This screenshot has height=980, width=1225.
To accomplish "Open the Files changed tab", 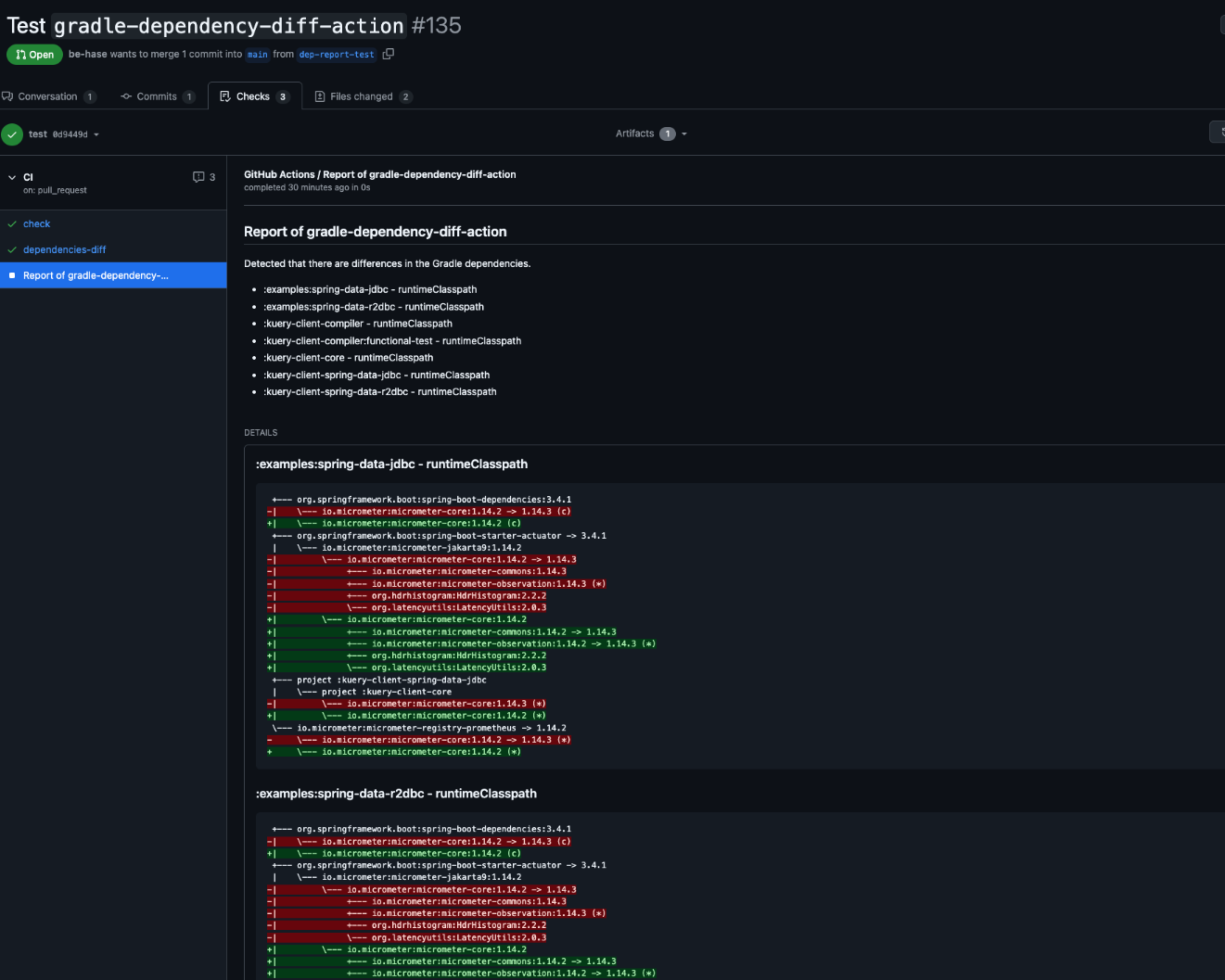I will pyautogui.click(x=363, y=96).
